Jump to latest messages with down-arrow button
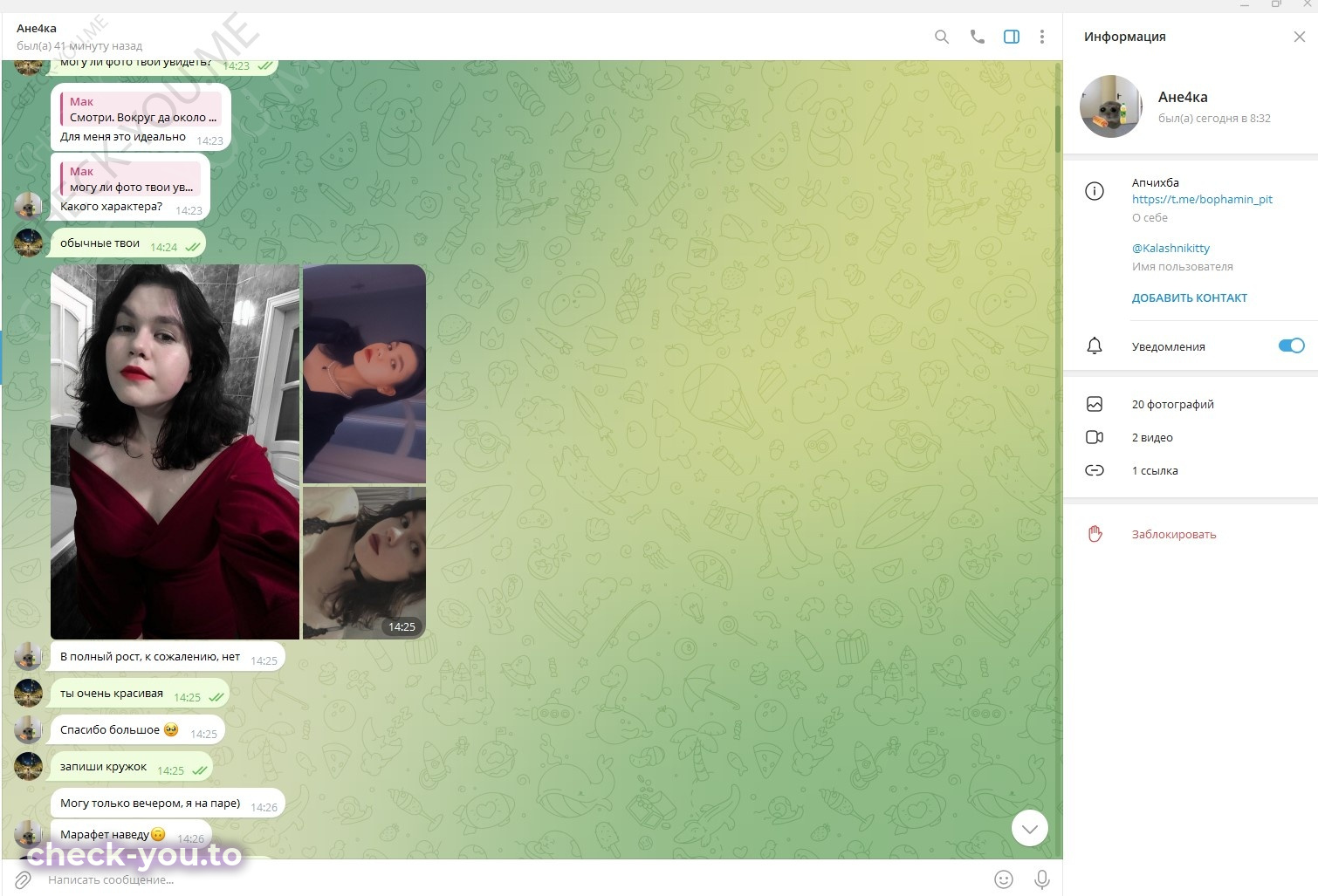 point(1030,829)
